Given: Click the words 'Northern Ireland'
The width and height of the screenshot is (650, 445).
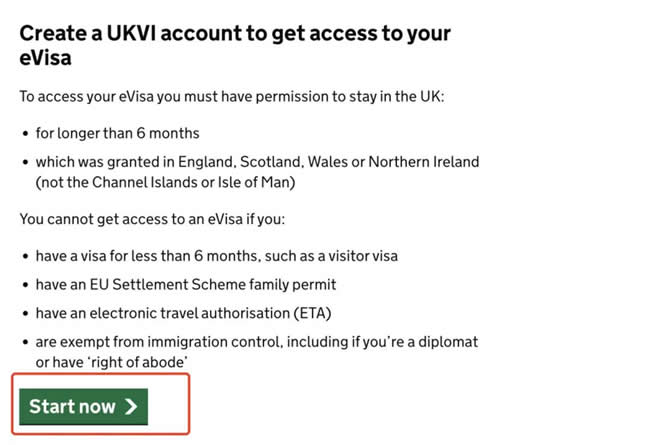Looking at the screenshot, I should coord(424,162).
